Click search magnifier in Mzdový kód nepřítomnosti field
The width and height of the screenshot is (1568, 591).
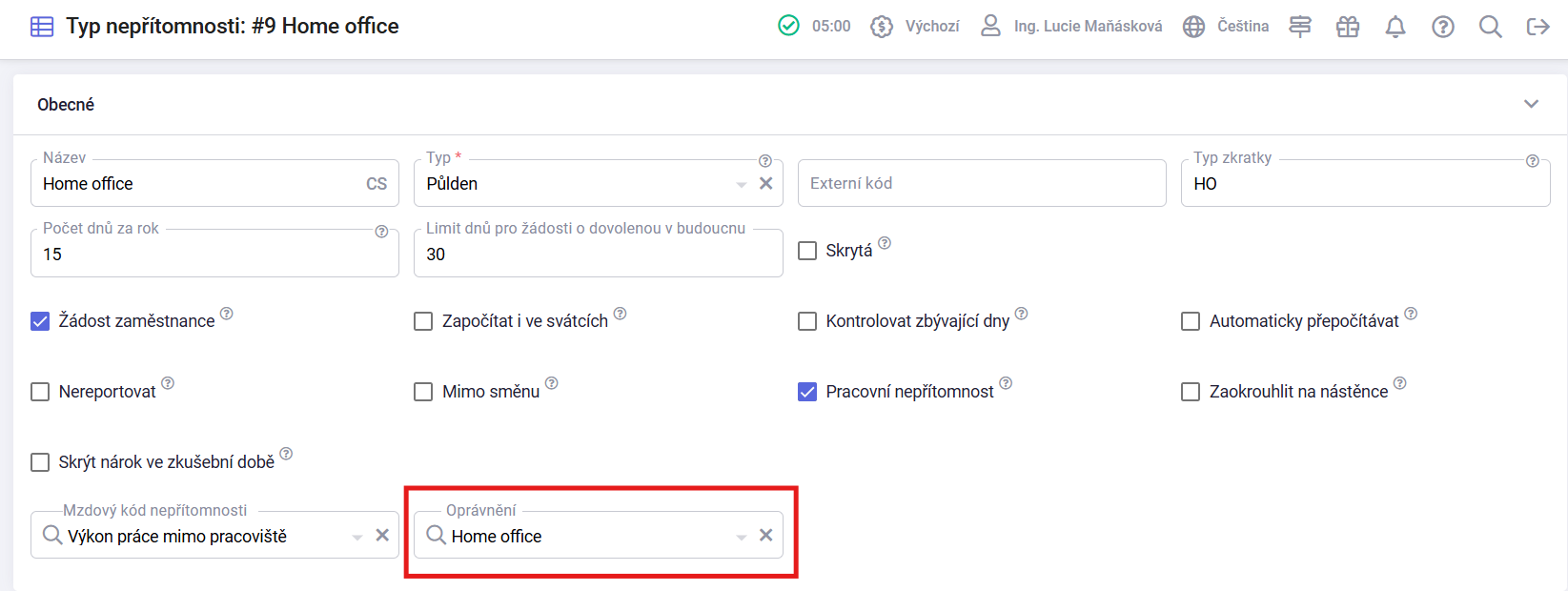pyautogui.click(x=52, y=536)
